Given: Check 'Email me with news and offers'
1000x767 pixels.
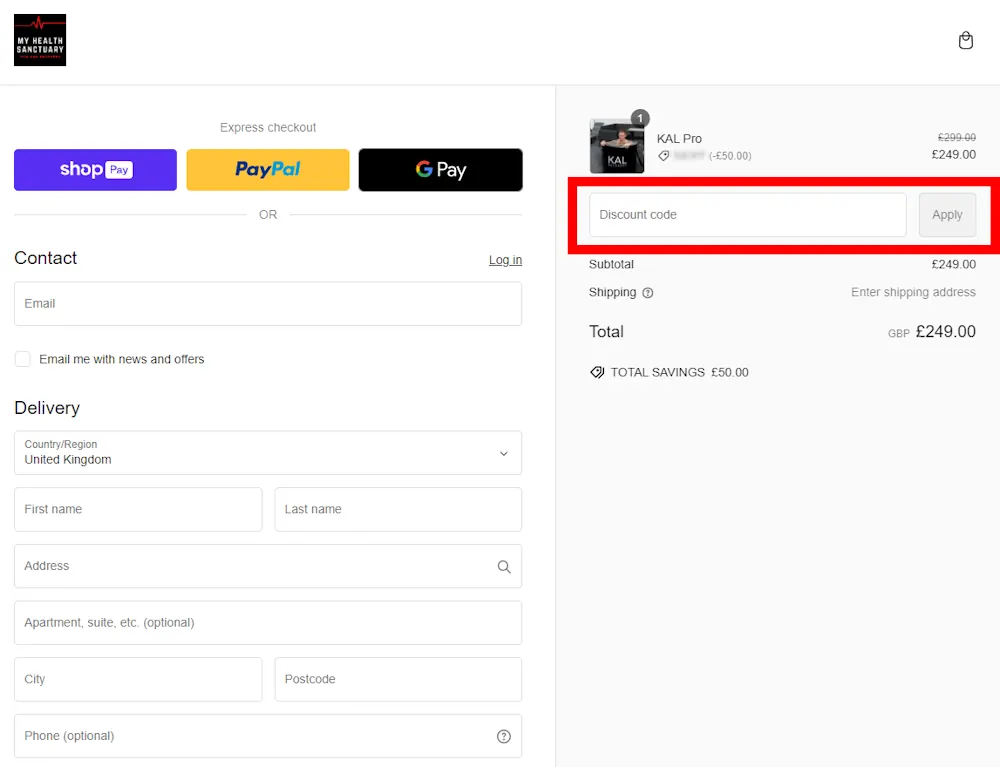Looking at the screenshot, I should 22,359.
